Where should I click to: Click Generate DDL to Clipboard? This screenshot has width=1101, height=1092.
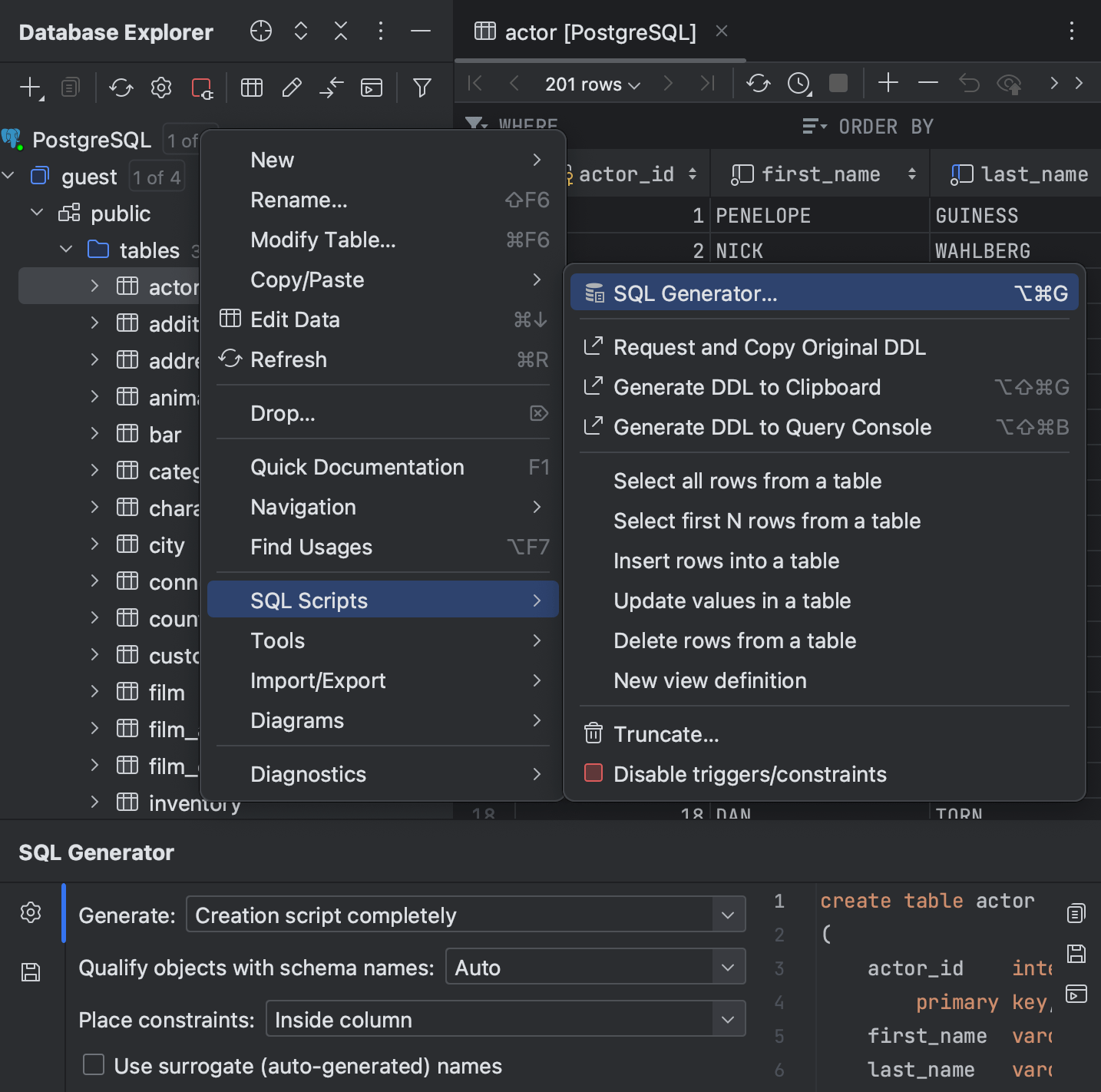pos(746,387)
